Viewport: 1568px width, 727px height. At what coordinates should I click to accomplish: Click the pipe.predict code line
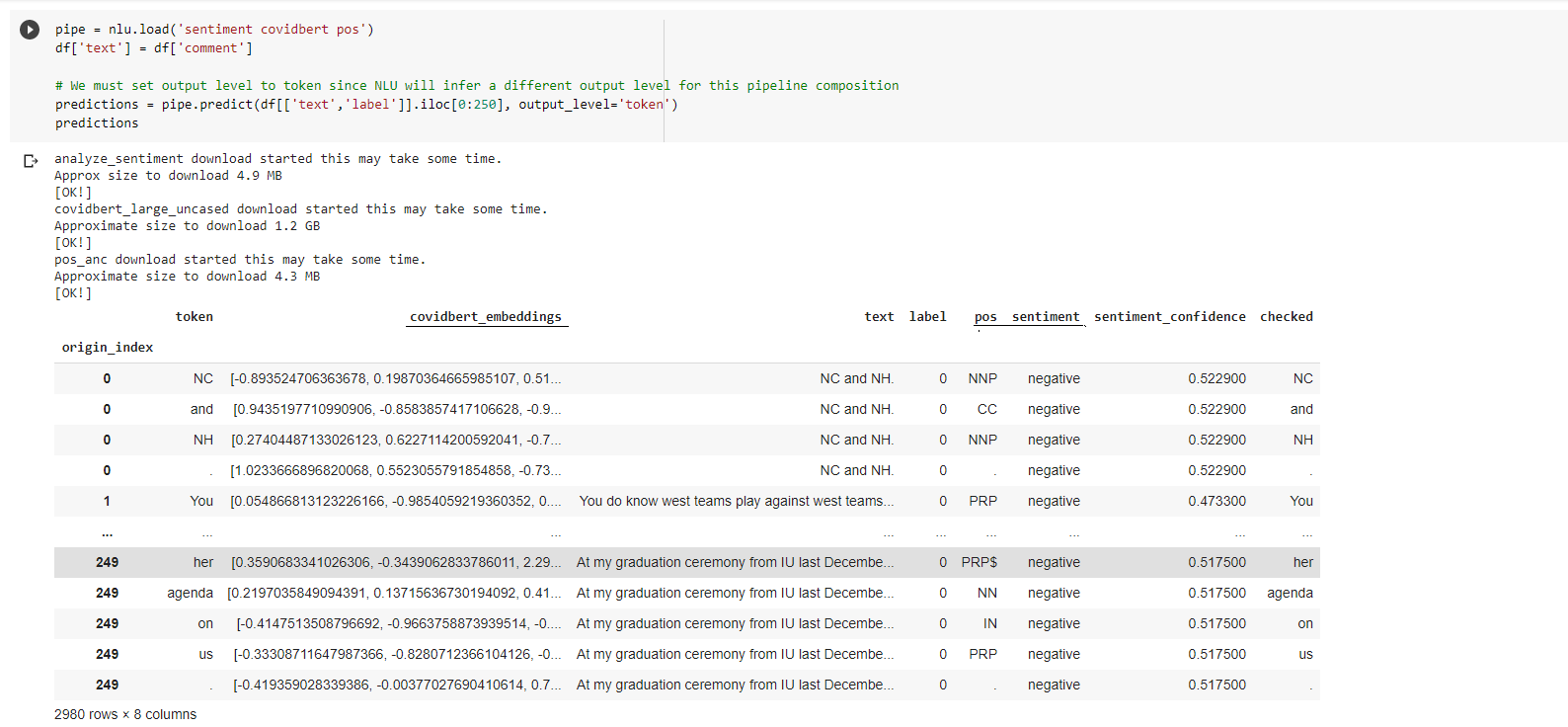(366, 105)
